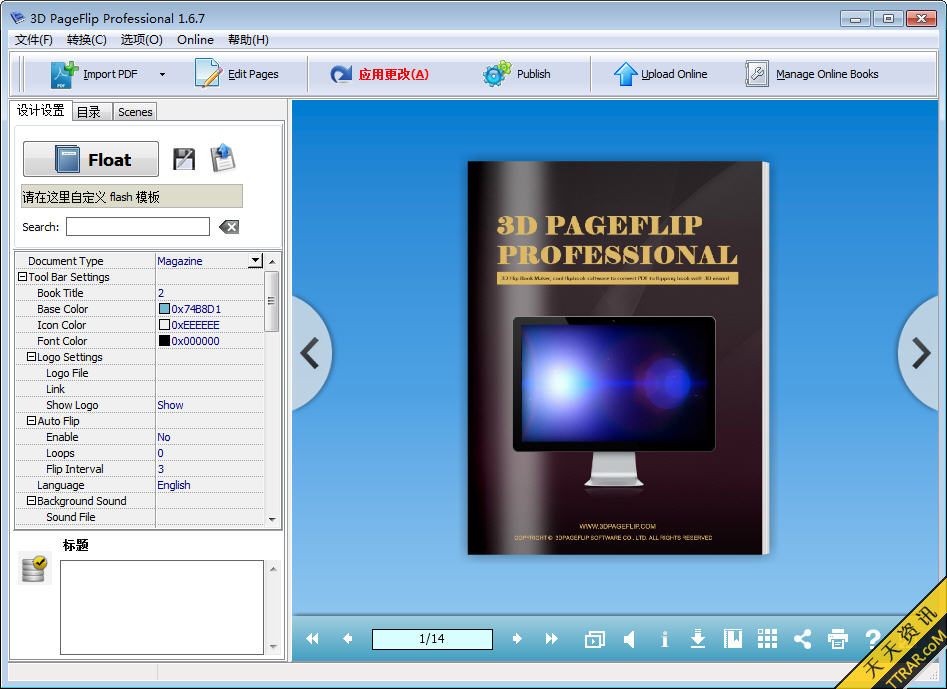
Task: Click the Float template button
Action: [x=91, y=159]
